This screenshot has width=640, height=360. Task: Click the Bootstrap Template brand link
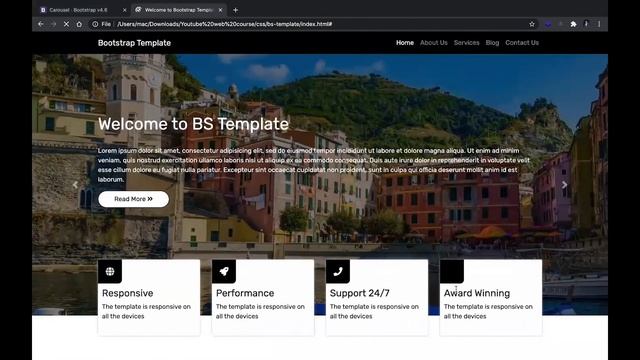pos(134,43)
